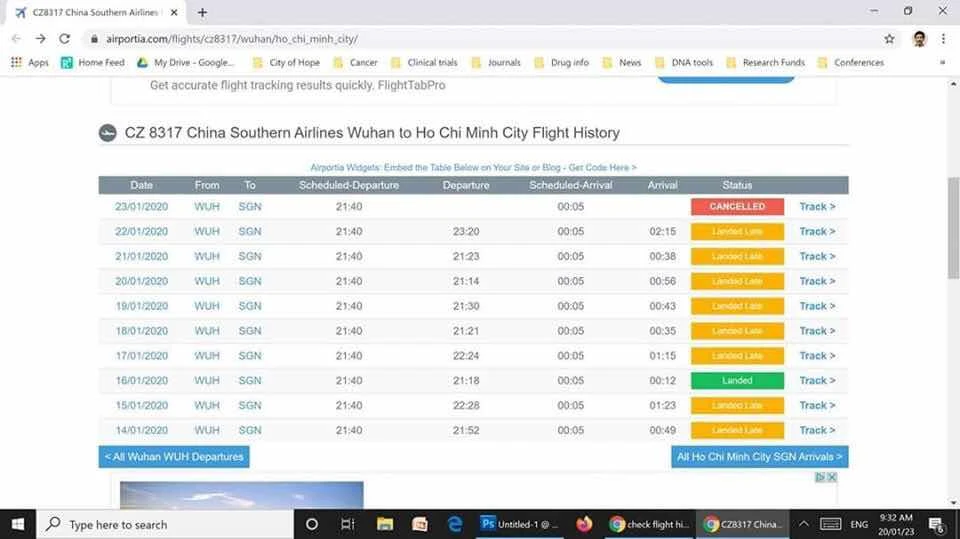This screenshot has height=539, width=960.
Task: Open the Chrome profile avatar
Action: [919, 39]
